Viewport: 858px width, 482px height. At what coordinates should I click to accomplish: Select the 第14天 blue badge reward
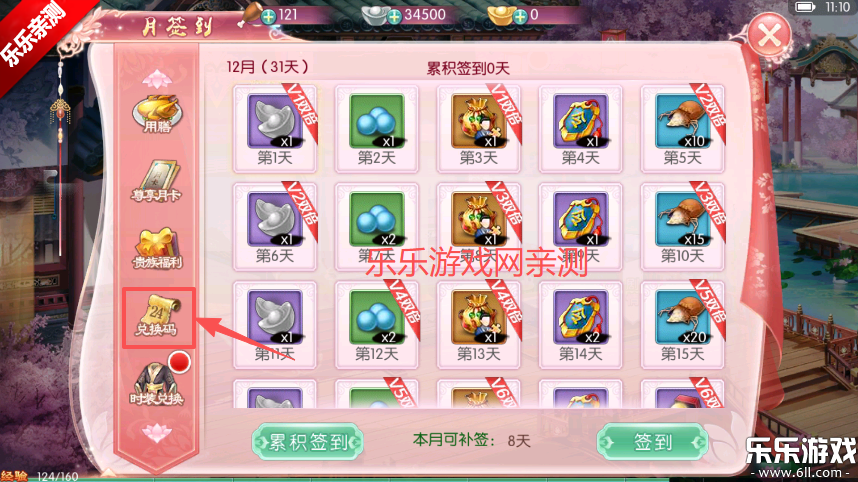(x=580, y=325)
